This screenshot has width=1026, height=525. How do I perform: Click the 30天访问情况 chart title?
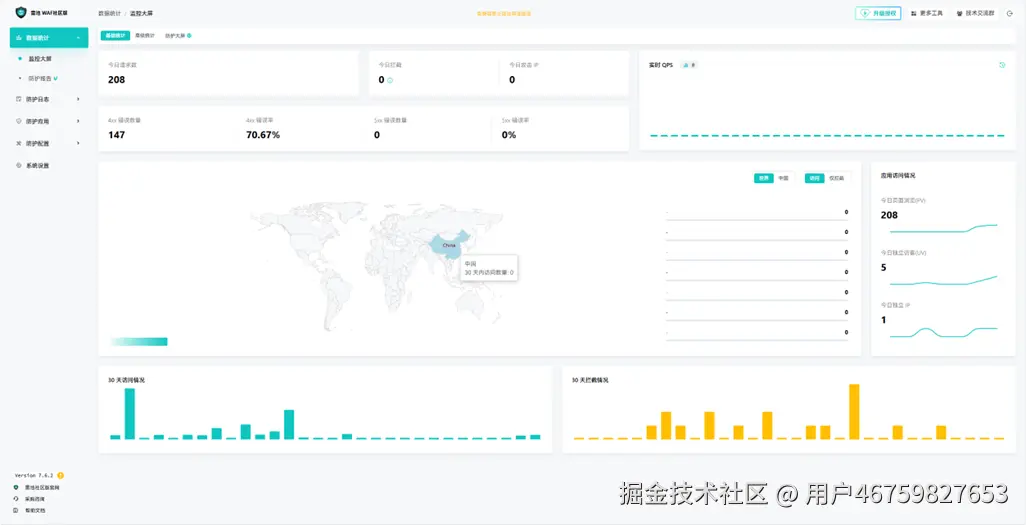point(126,380)
